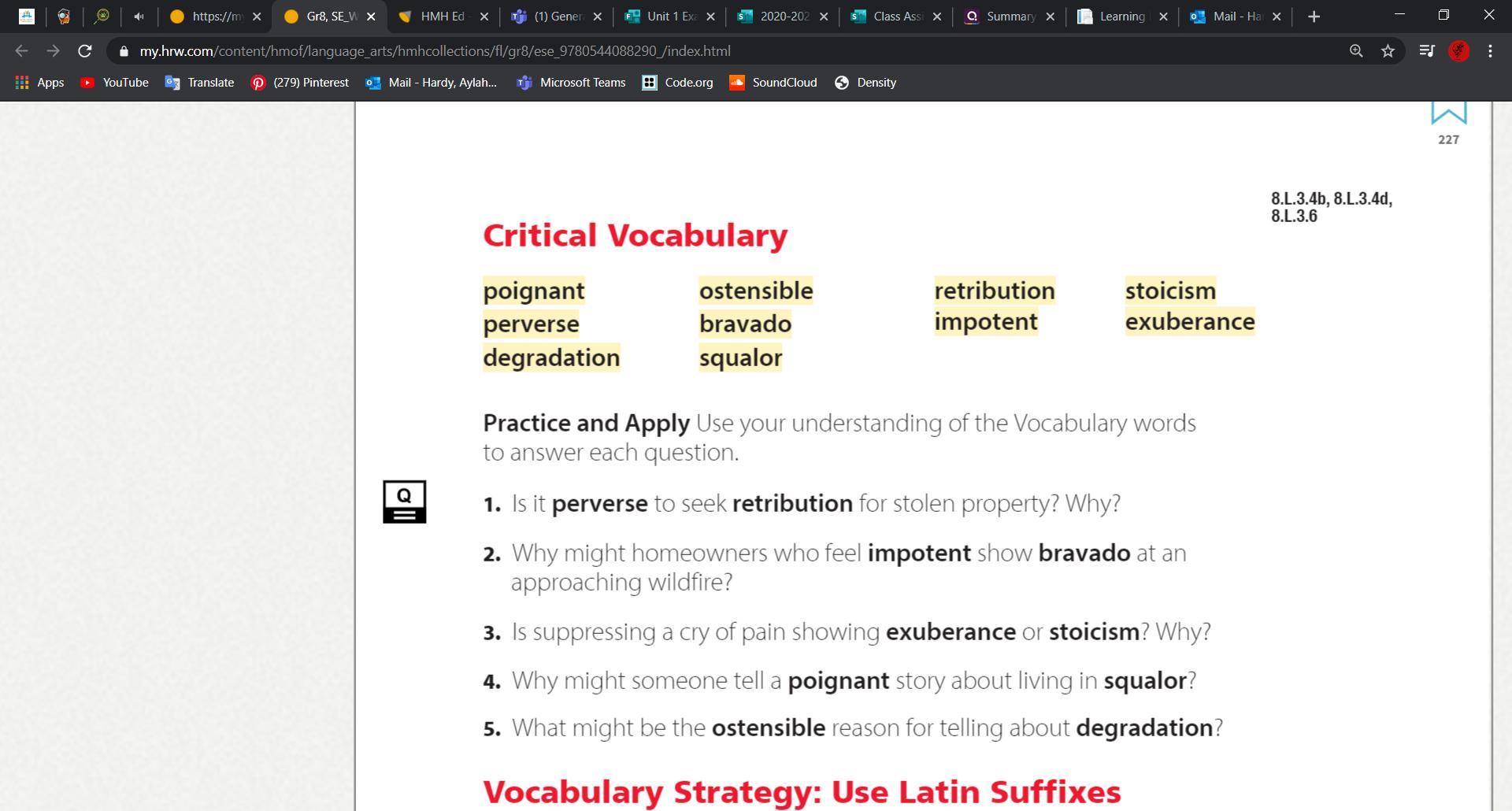The width and height of the screenshot is (1512, 811).
Task: Bookmark this page with the star icon
Action: click(x=1388, y=51)
